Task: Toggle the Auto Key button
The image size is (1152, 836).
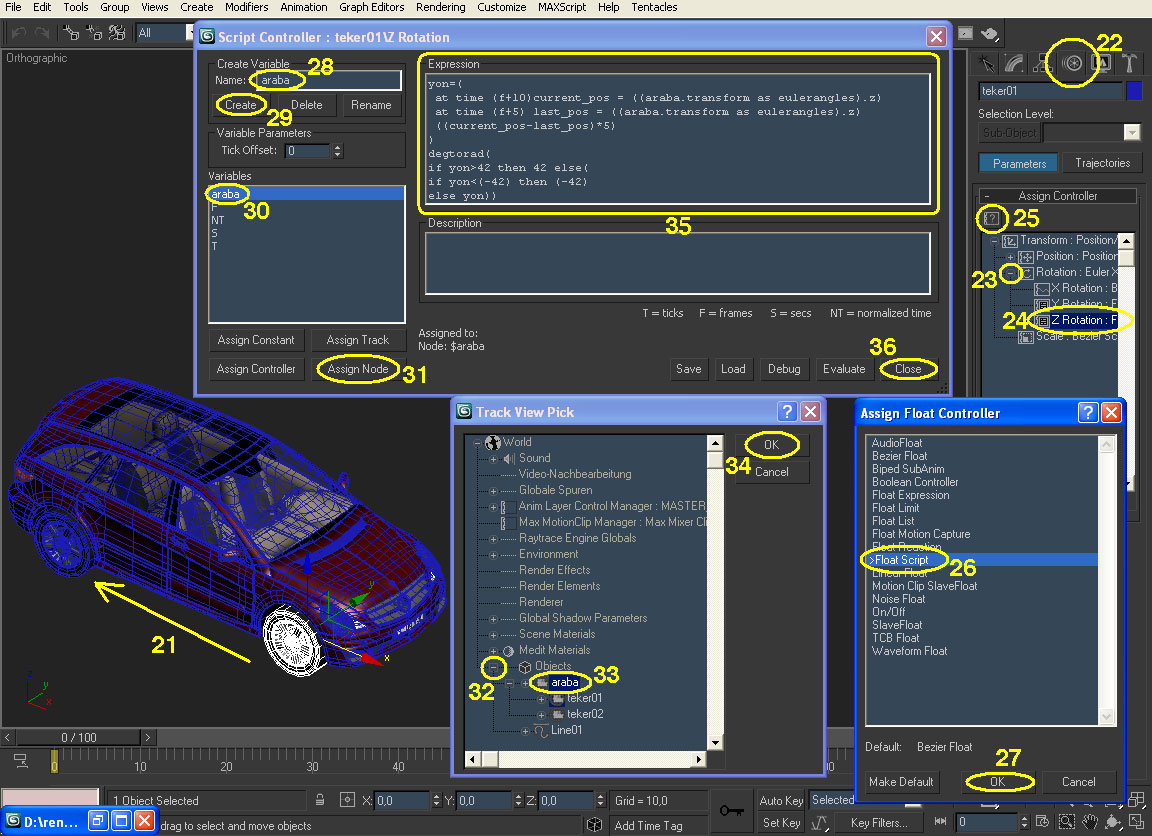Action: coord(781,800)
